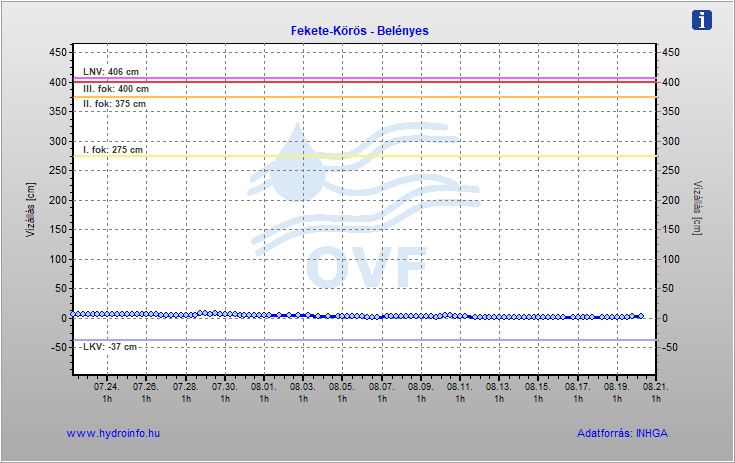Click the Fekete-Körös - Belényes chart title
This screenshot has height=463, width=735.
point(360,31)
